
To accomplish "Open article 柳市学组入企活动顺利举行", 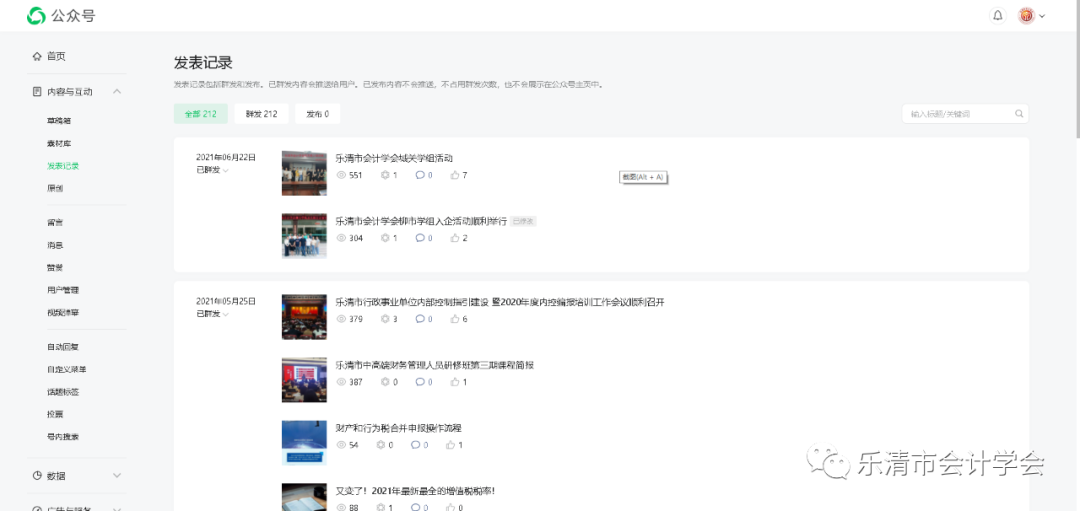I will tap(421, 221).
